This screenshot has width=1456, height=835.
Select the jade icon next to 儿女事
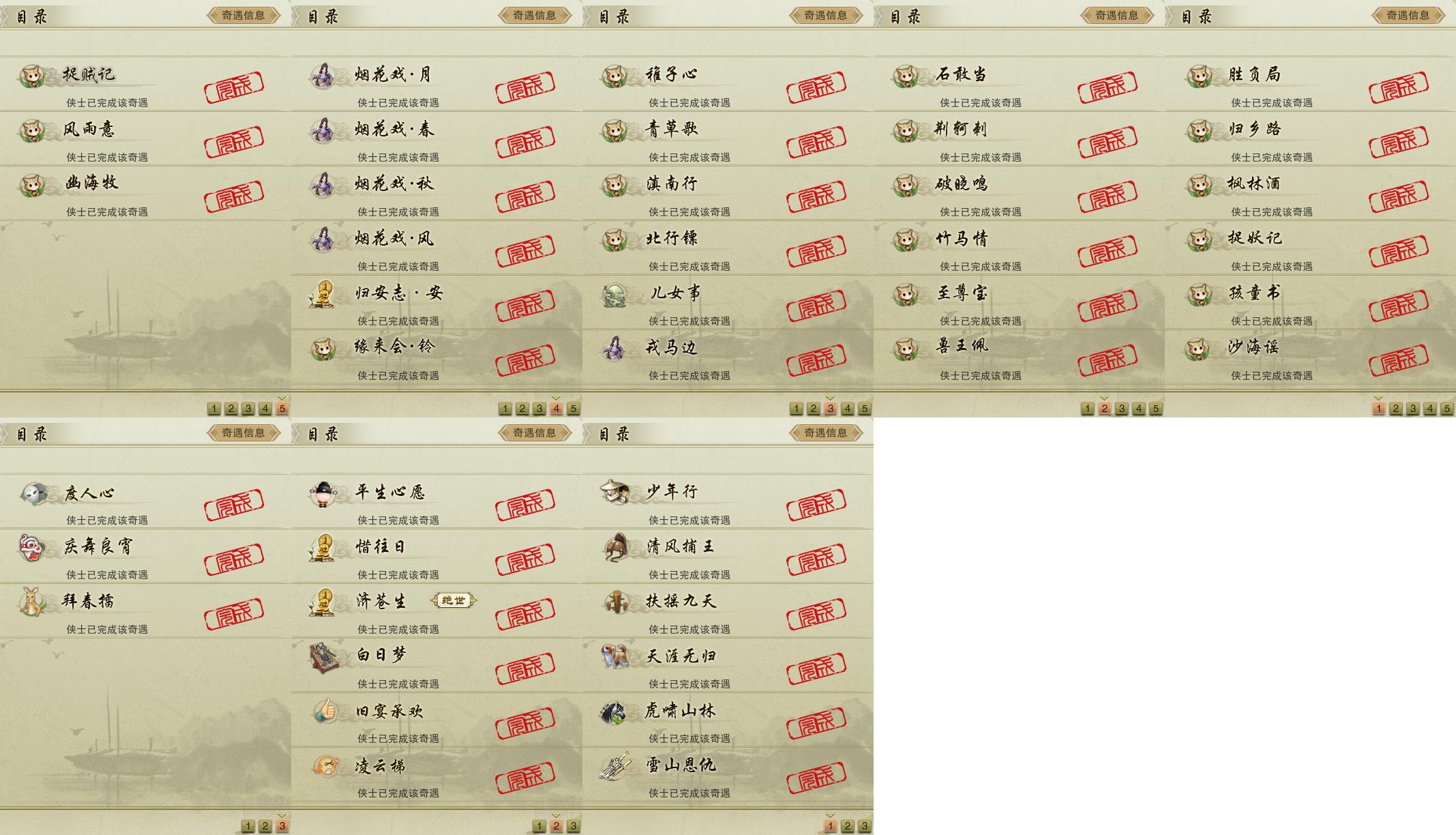(614, 295)
